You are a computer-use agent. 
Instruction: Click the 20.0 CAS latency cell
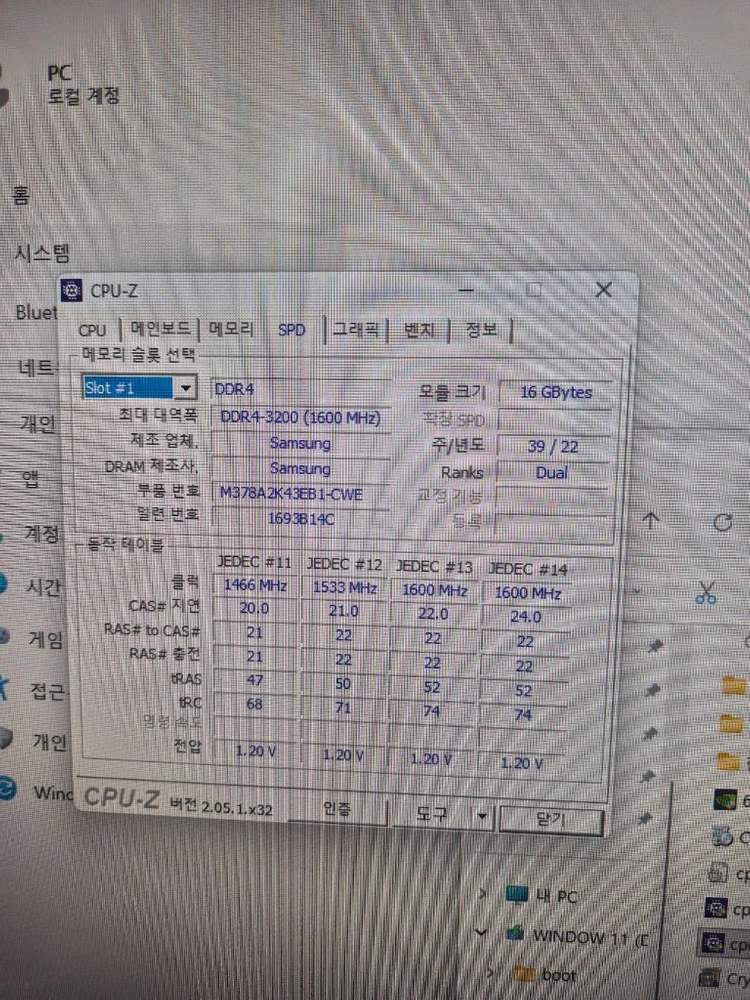[254, 608]
